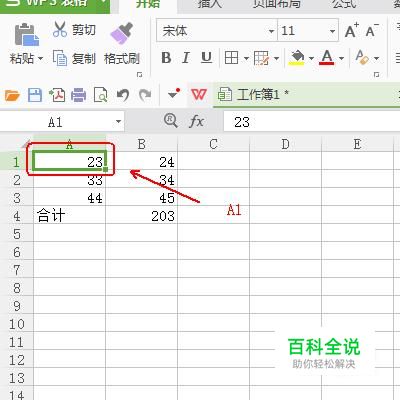Click the Paste clipboard icon
Image resolution: width=400 pixels, height=400 pixels.
(27, 34)
